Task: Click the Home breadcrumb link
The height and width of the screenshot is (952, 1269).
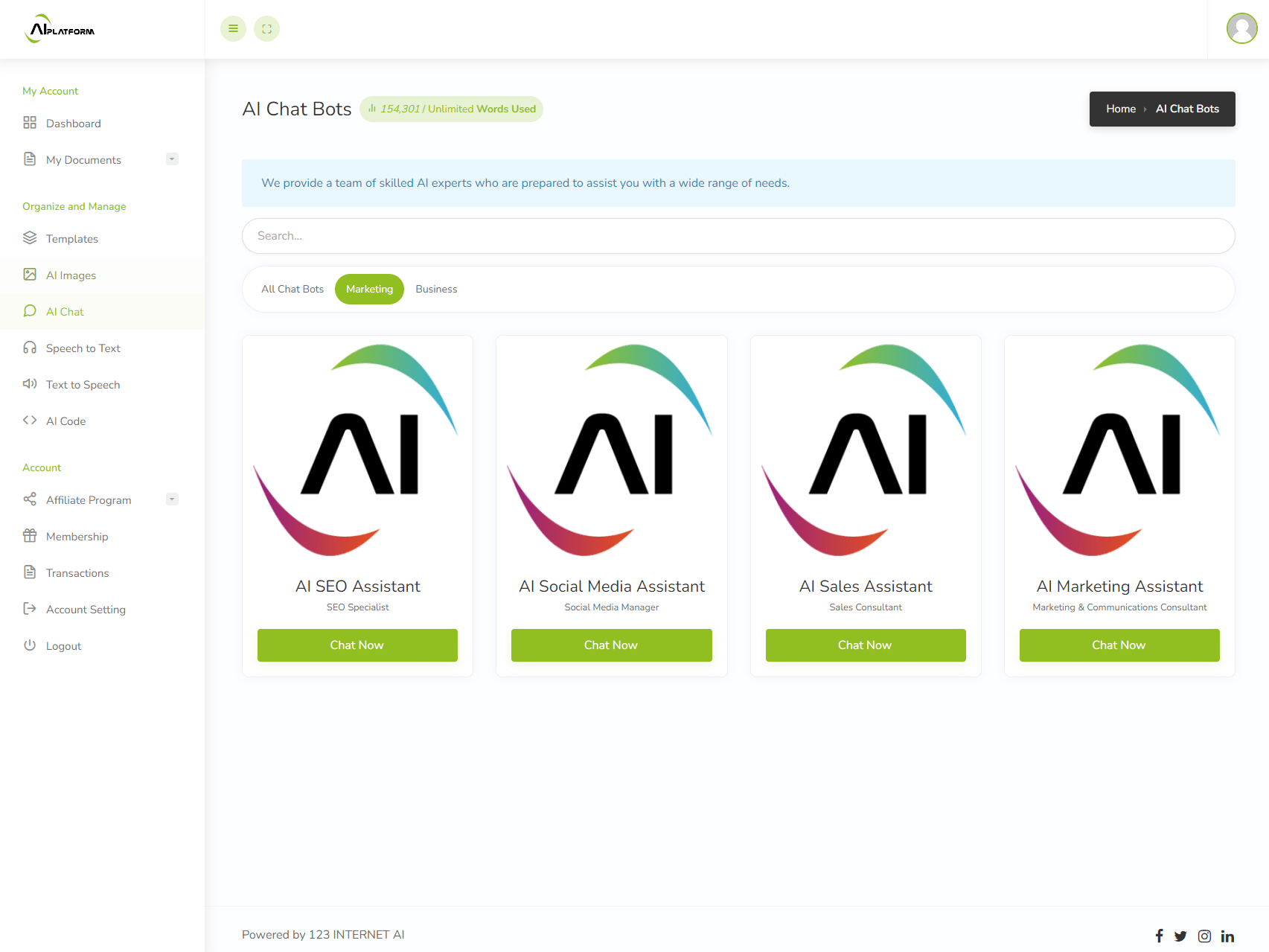Action: coord(1120,109)
